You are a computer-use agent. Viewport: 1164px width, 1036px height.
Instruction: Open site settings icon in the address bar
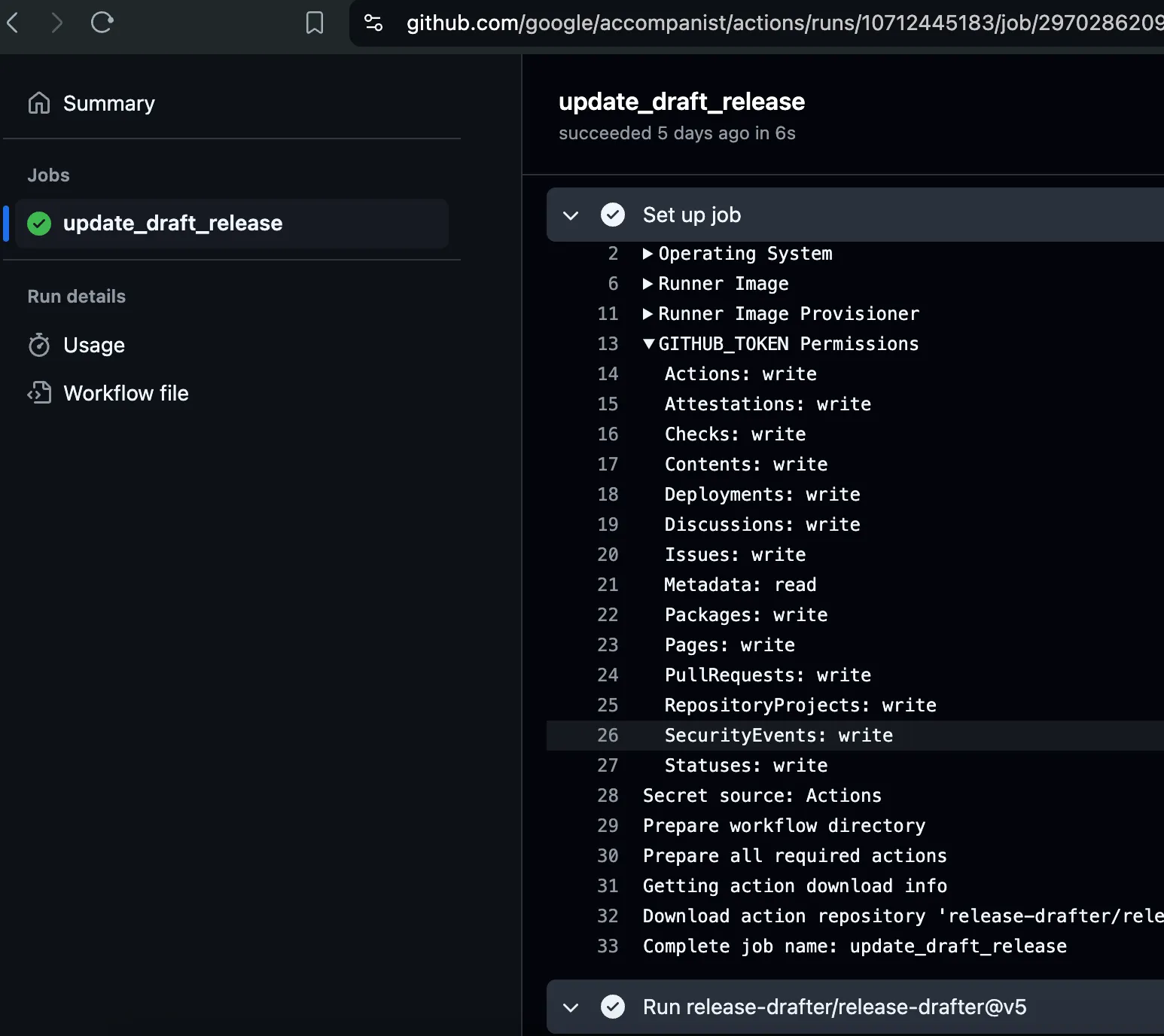tap(373, 23)
